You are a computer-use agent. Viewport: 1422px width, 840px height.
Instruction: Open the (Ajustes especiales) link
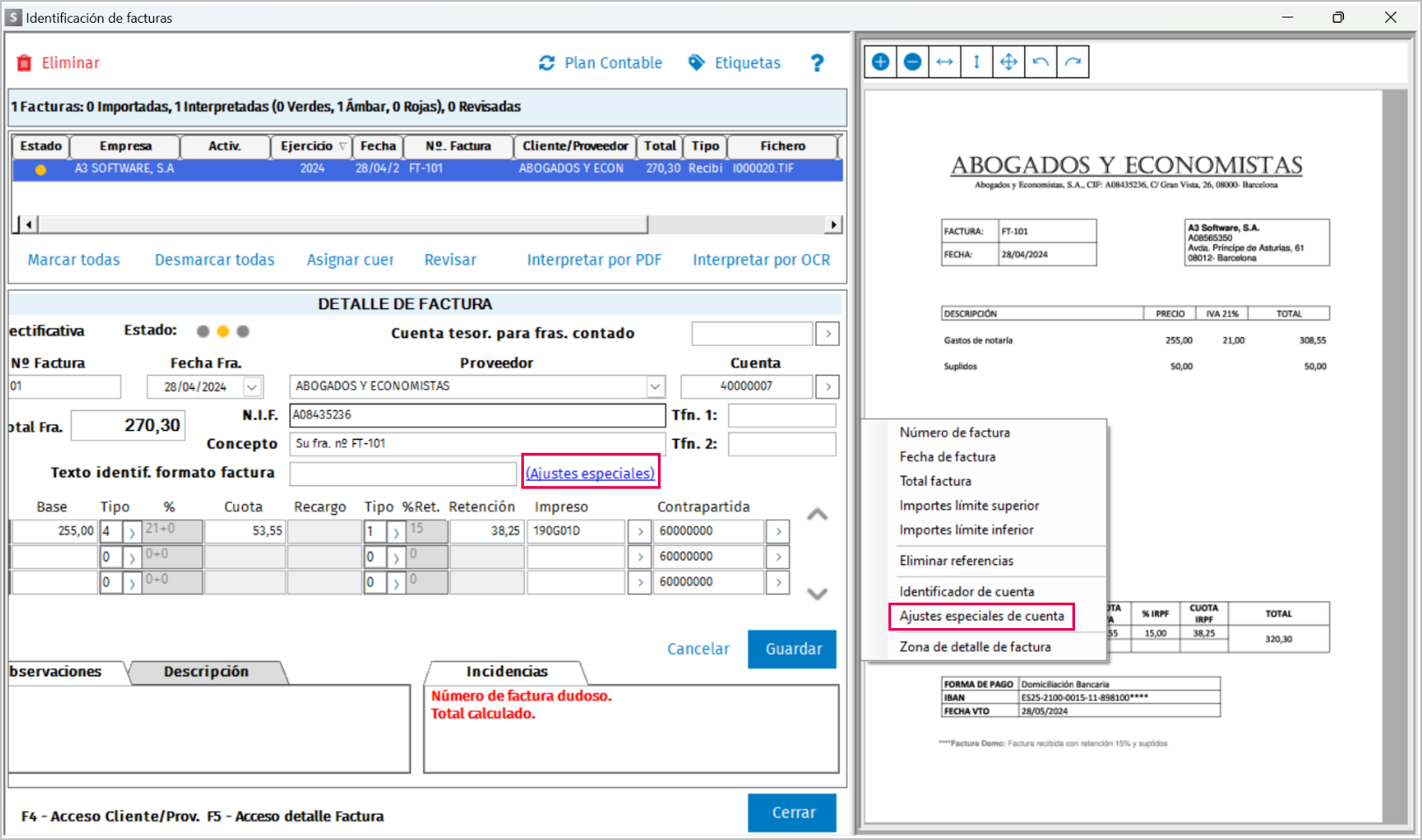591,474
